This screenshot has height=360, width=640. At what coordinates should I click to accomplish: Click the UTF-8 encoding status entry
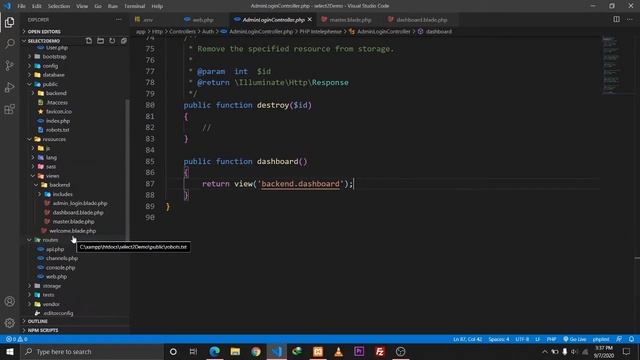(522, 339)
